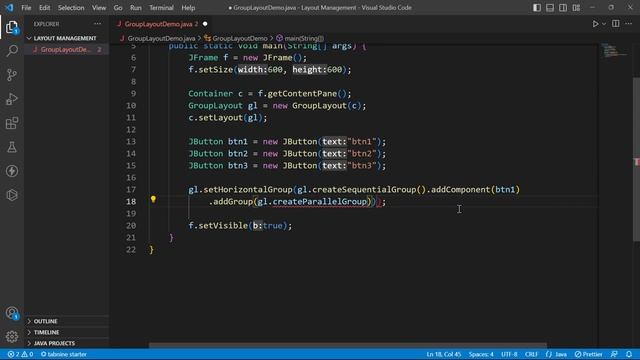Open the Manage gear settings
The image size is (640, 360).
coord(12,337)
